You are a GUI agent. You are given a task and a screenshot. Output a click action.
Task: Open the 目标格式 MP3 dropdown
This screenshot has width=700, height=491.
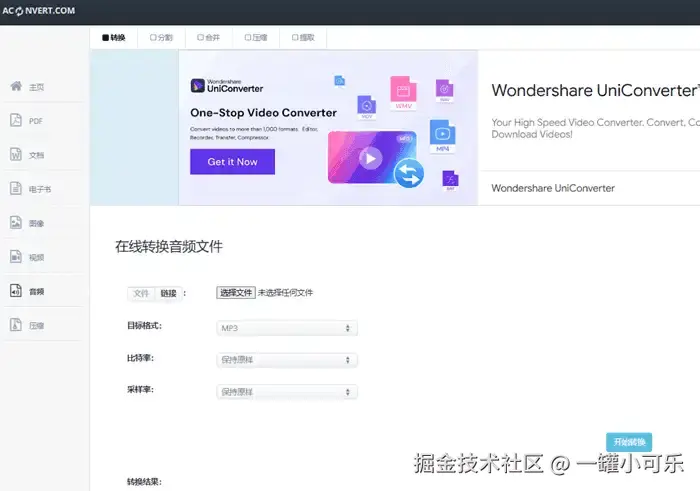[287, 328]
